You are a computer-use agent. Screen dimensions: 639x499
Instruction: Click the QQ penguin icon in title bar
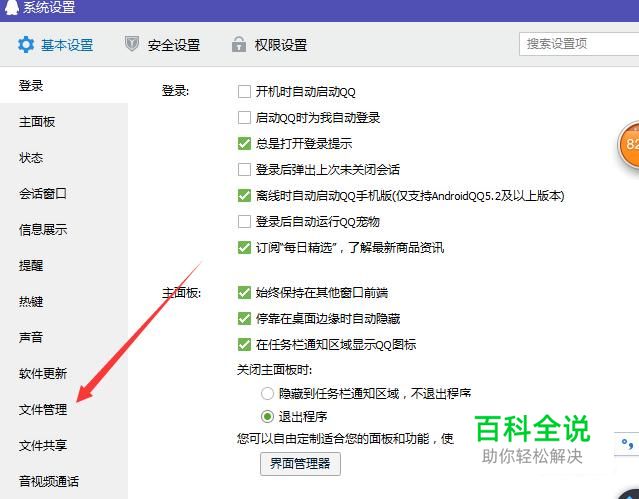click(11, 7)
